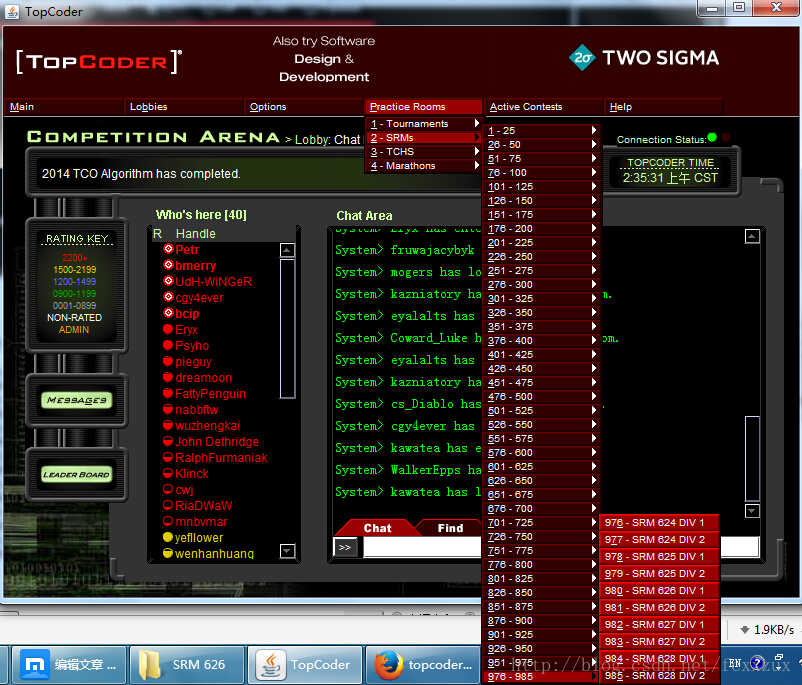The height and width of the screenshot is (685, 802).
Task: Click the TopCoder logo banner
Action: tap(99, 62)
